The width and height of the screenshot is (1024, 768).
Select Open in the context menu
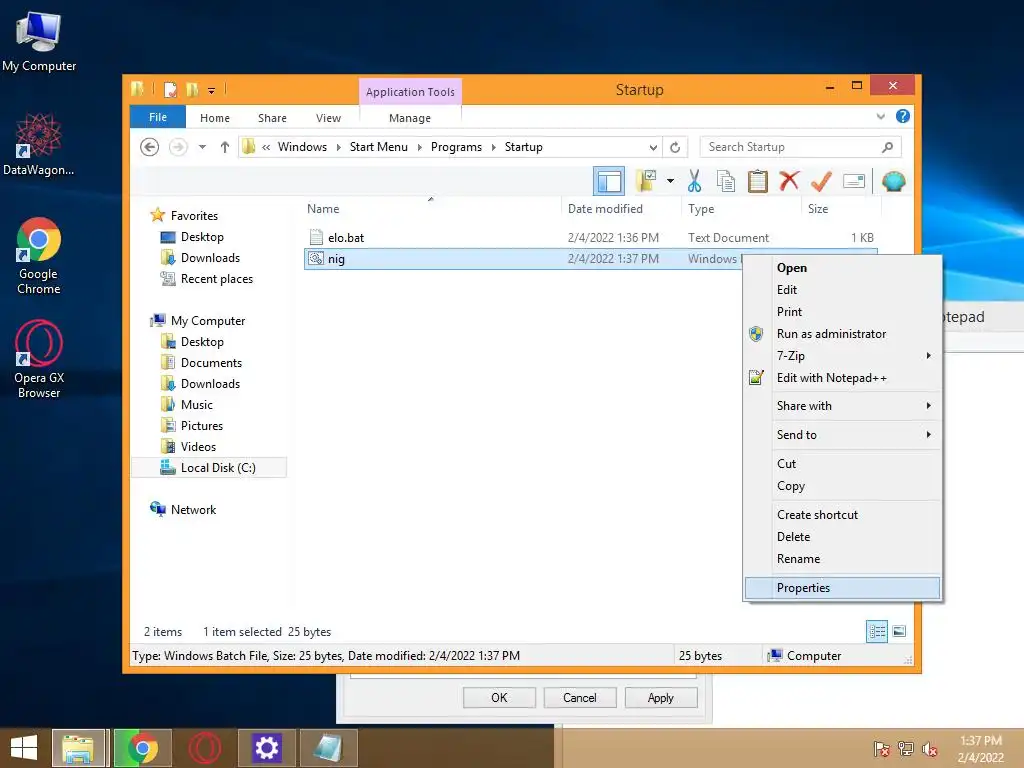[x=842, y=268]
